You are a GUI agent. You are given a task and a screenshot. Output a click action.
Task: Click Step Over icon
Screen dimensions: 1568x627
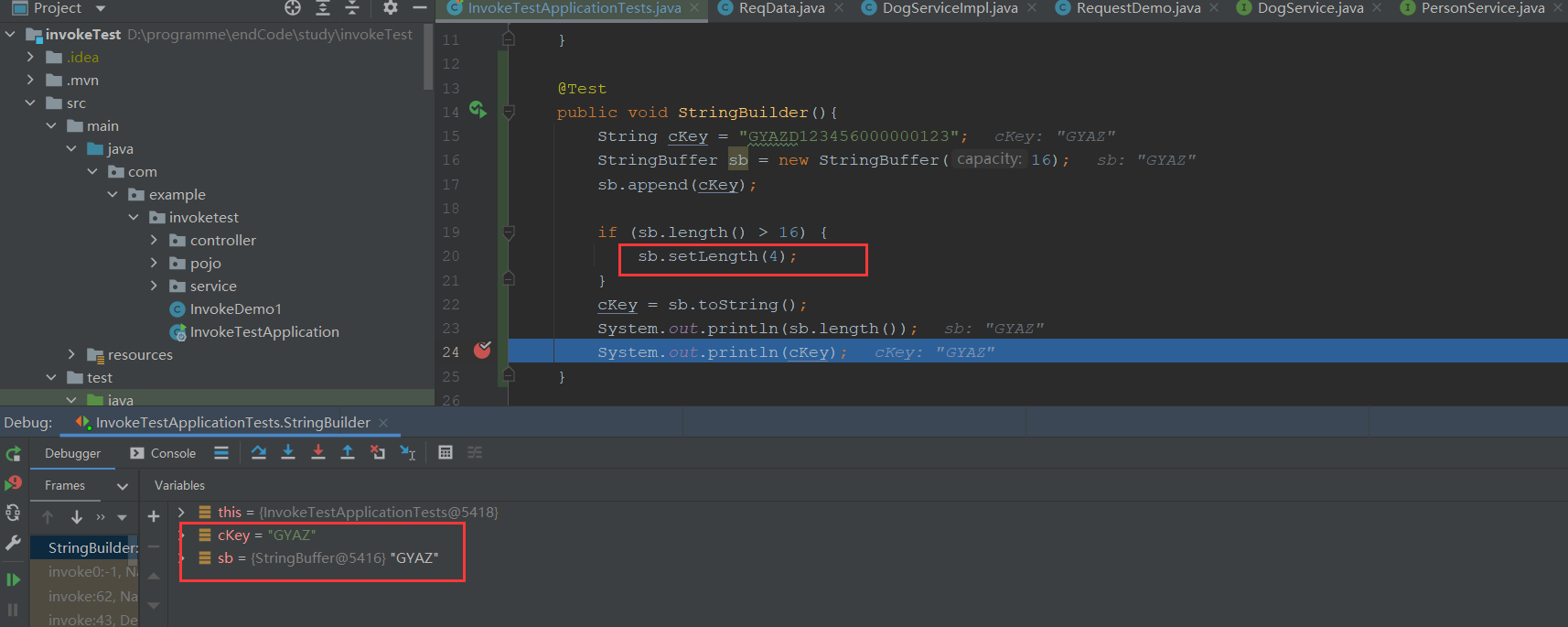pos(259,452)
